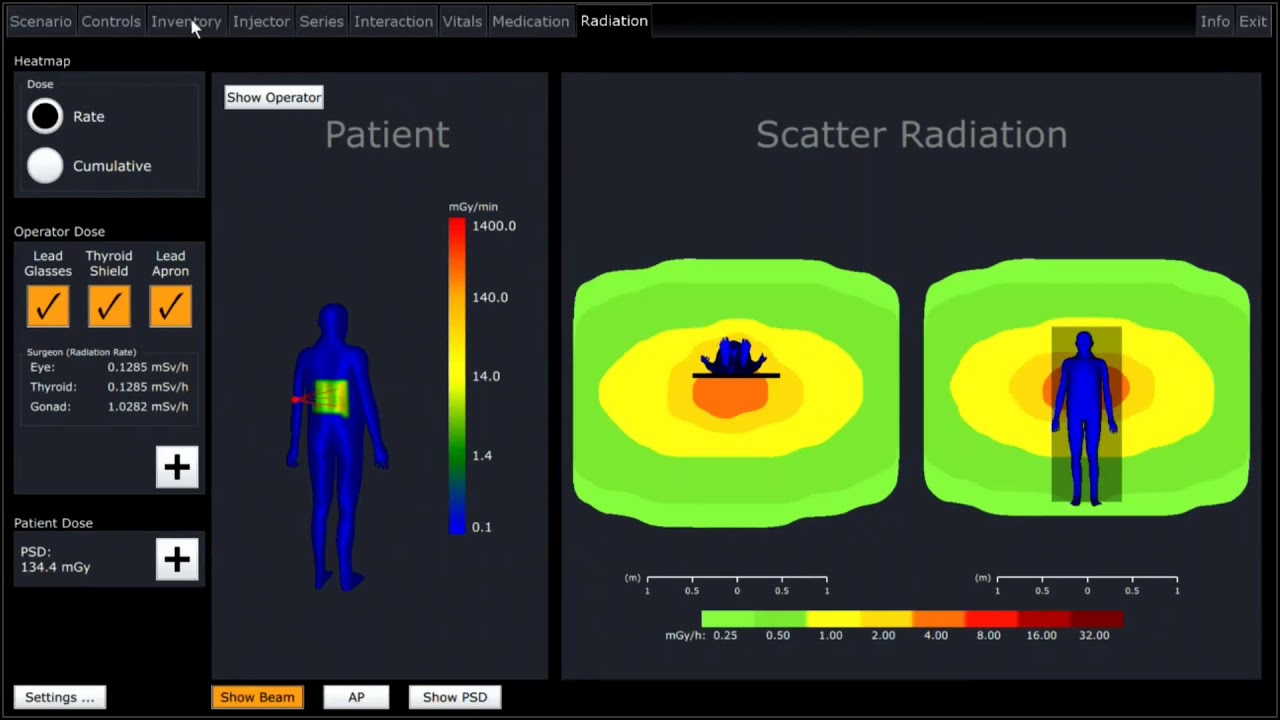Switch to the Controls tab

[x=111, y=21]
